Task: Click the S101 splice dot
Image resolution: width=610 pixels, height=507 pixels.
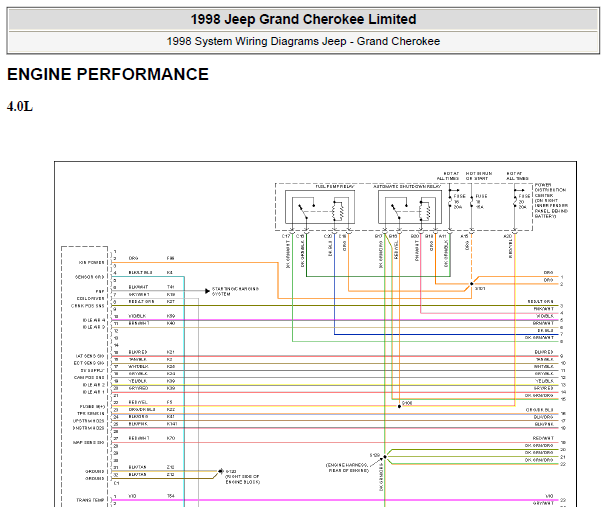Action: pos(472,284)
